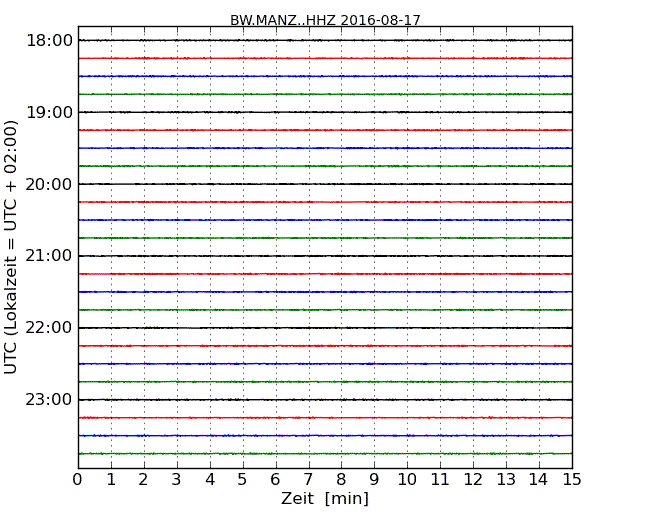Select the last green trace at plot bottom
This screenshot has width=650, height=520.
coord(325,454)
